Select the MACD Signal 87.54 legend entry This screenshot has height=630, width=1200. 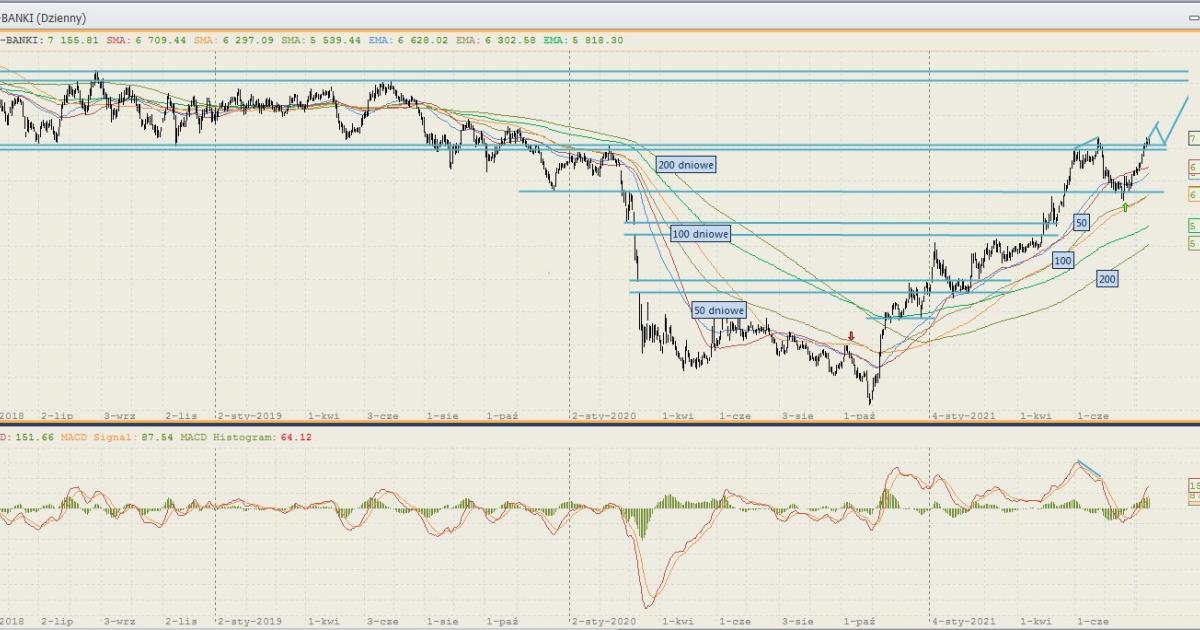117,437
